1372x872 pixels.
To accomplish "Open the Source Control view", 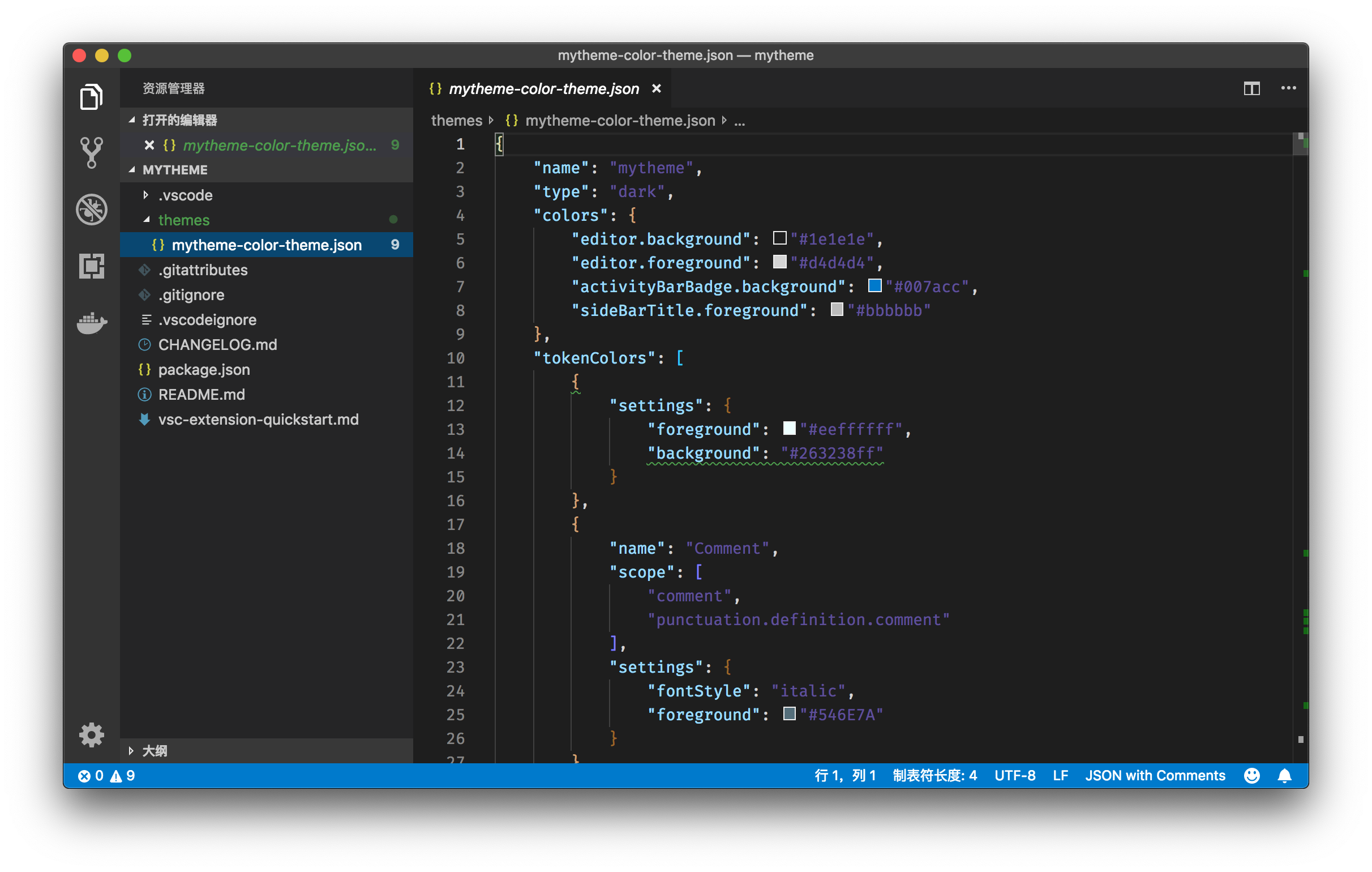I will (91, 153).
